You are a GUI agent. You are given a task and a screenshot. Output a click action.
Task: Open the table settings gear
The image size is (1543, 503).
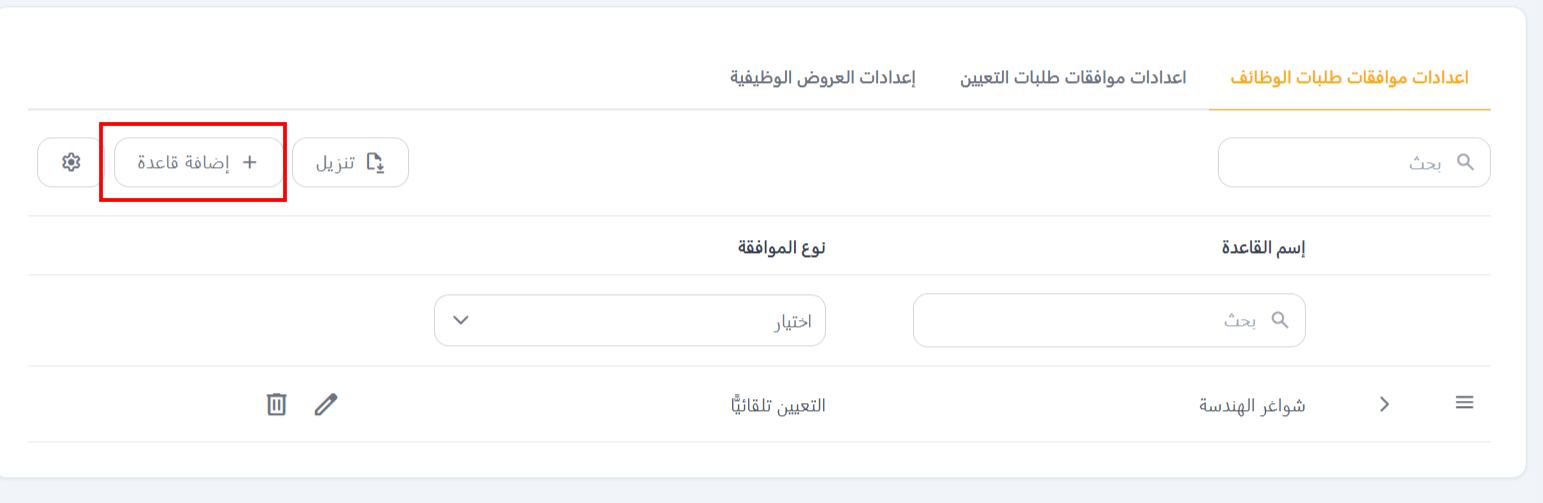click(x=70, y=162)
